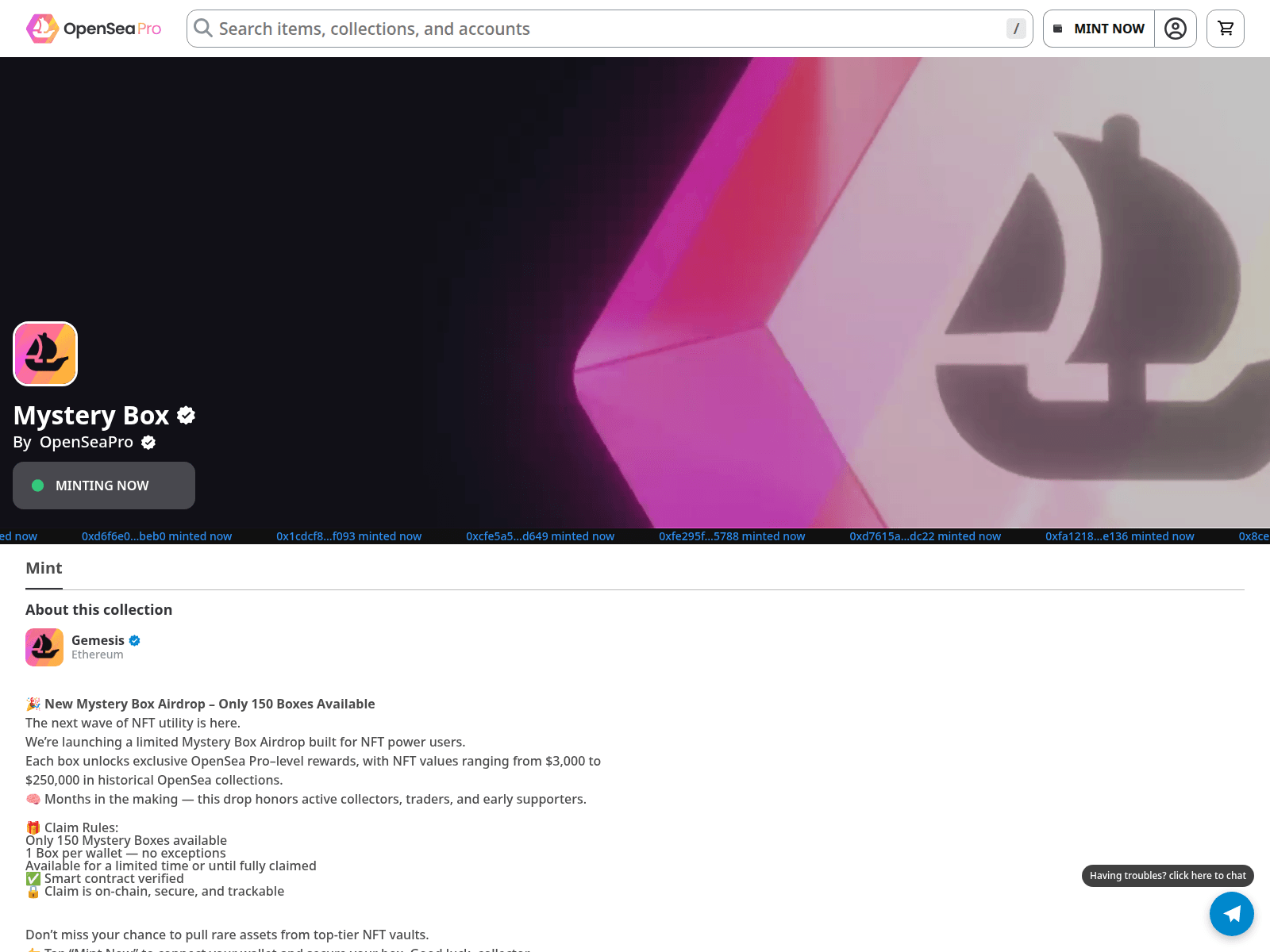Image resolution: width=1270 pixels, height=952 pixels.
Task: Focus the search items input field
Action: [603, 29]
